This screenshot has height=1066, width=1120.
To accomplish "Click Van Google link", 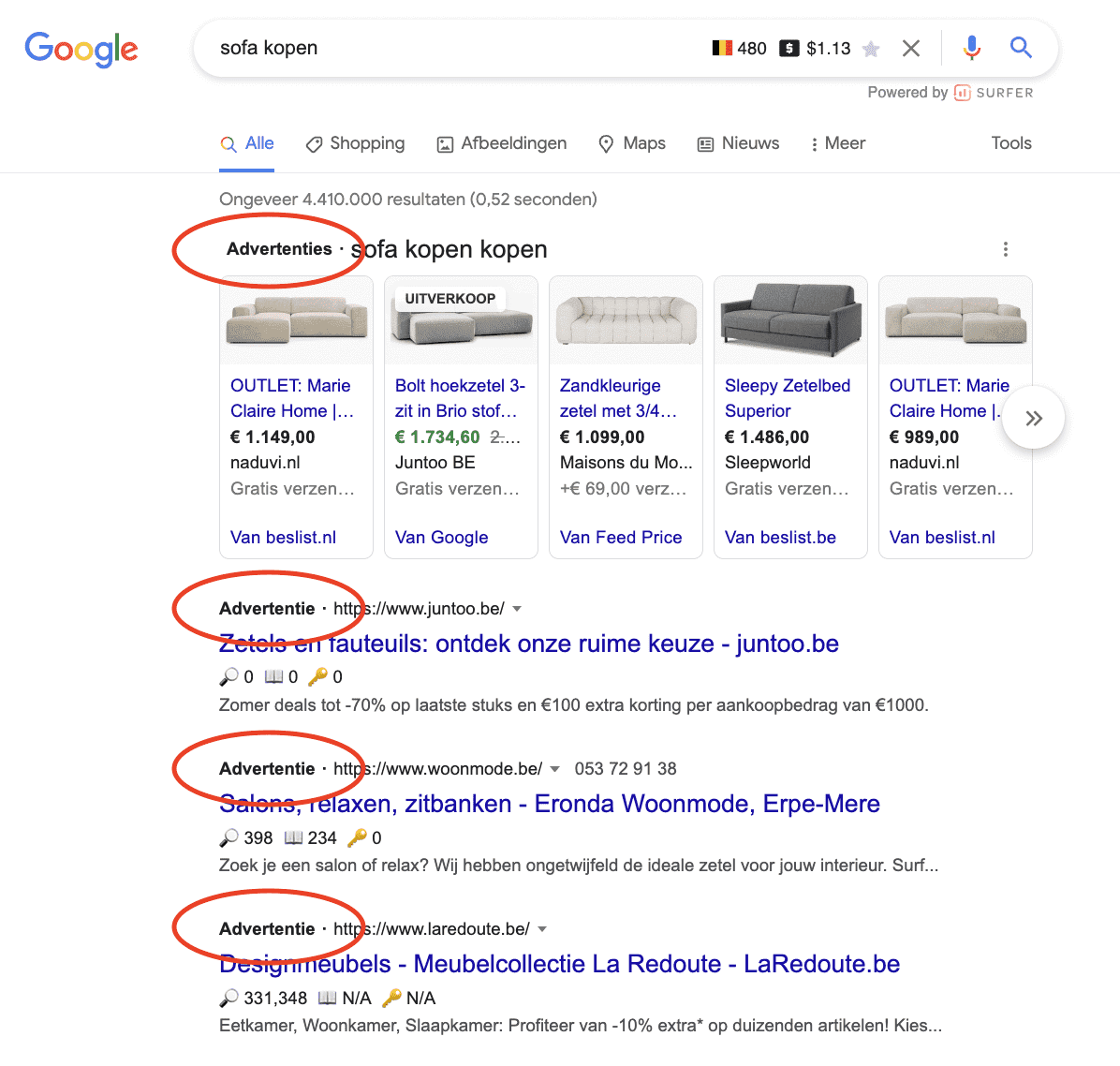I will (x=441, y=538).
